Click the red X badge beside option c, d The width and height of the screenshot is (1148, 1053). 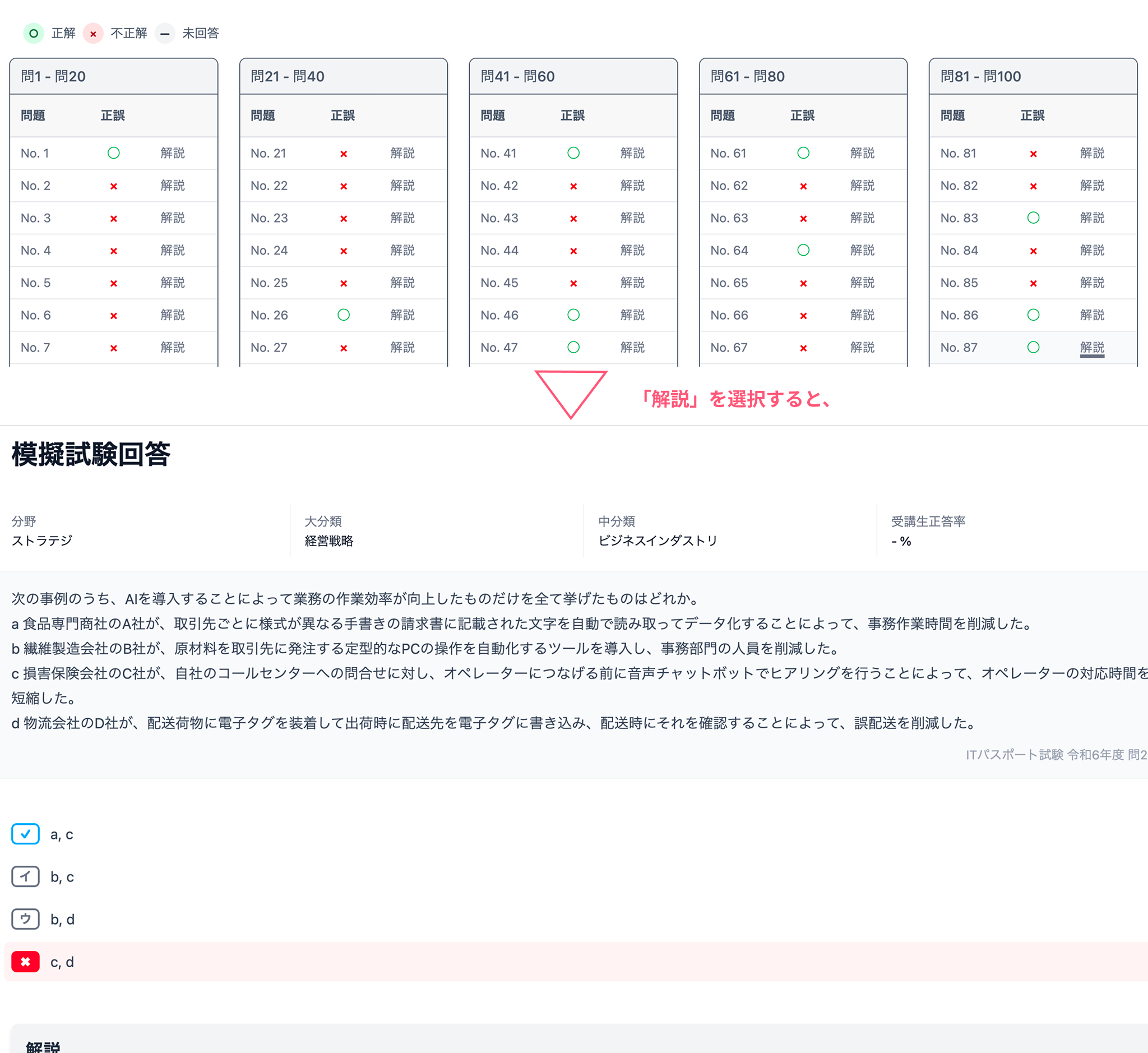25,962
